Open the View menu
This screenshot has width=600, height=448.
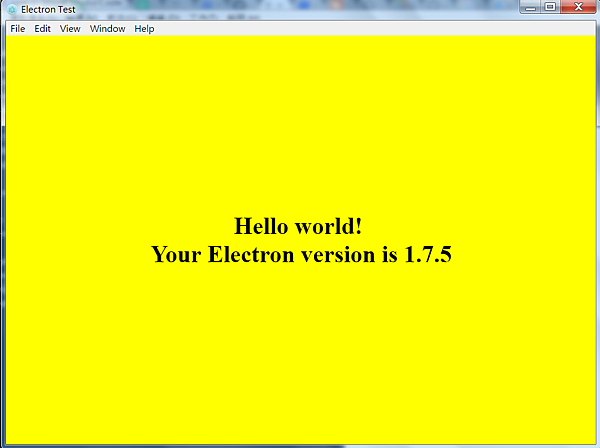pyautogui.click(x=70, y=29)
